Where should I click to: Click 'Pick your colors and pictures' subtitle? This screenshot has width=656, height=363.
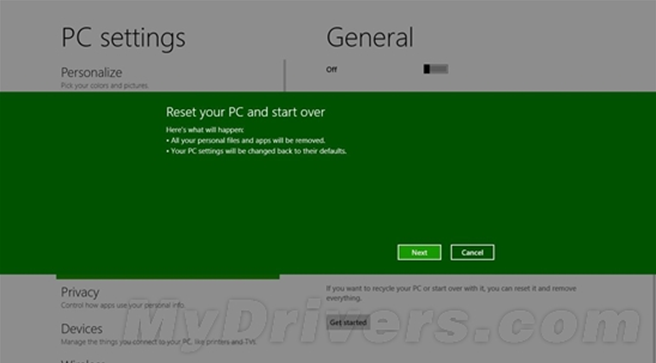point(105,86)
